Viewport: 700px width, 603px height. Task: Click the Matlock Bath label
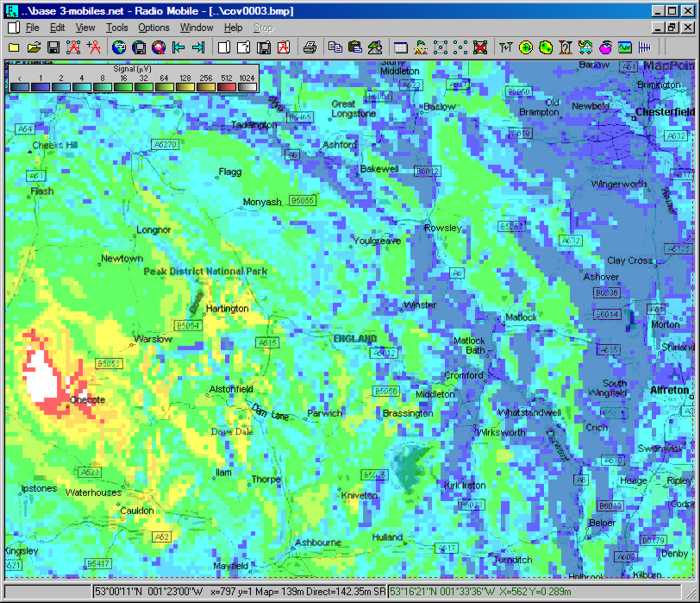point(469,345)
